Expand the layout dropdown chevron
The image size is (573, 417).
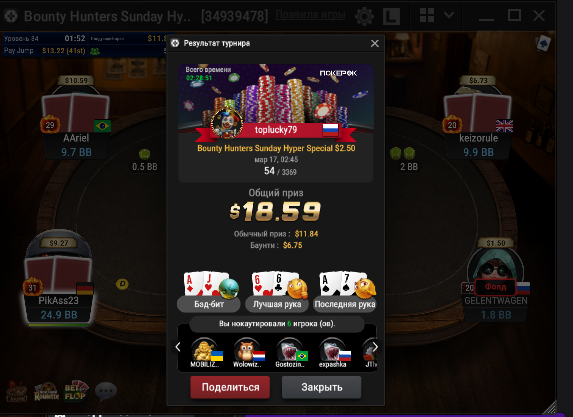[x=449, y=15]
